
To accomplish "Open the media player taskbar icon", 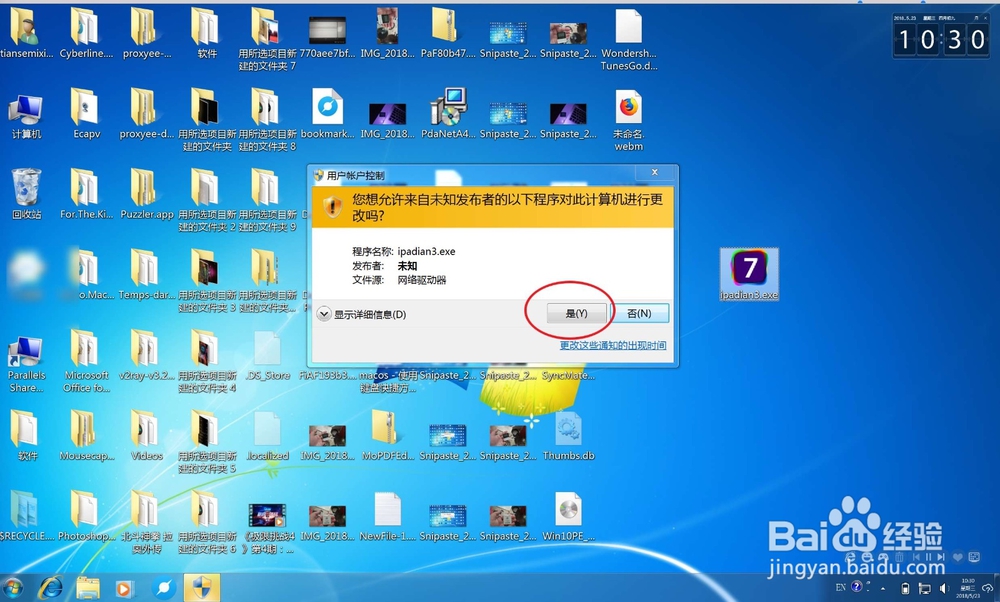I will pyautogui.click(x=124, y=588).
